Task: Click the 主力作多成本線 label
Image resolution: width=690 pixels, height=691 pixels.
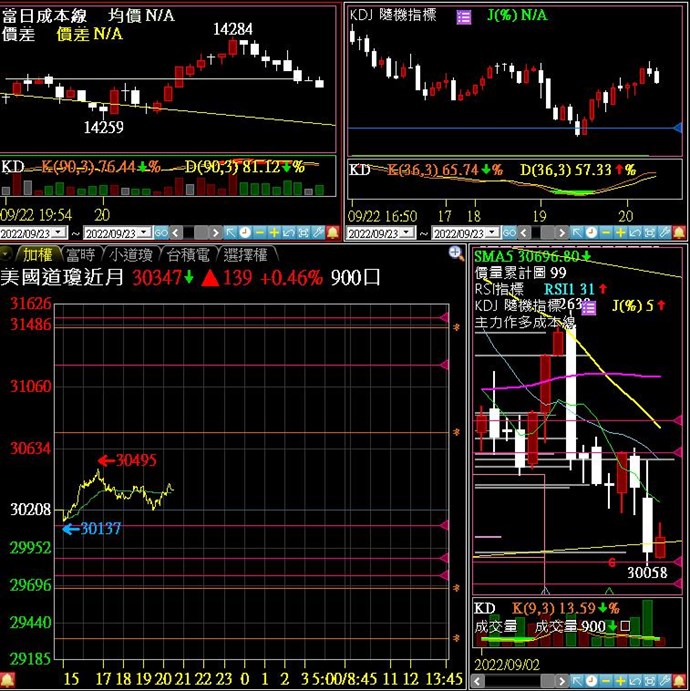Action: point(525,323)
